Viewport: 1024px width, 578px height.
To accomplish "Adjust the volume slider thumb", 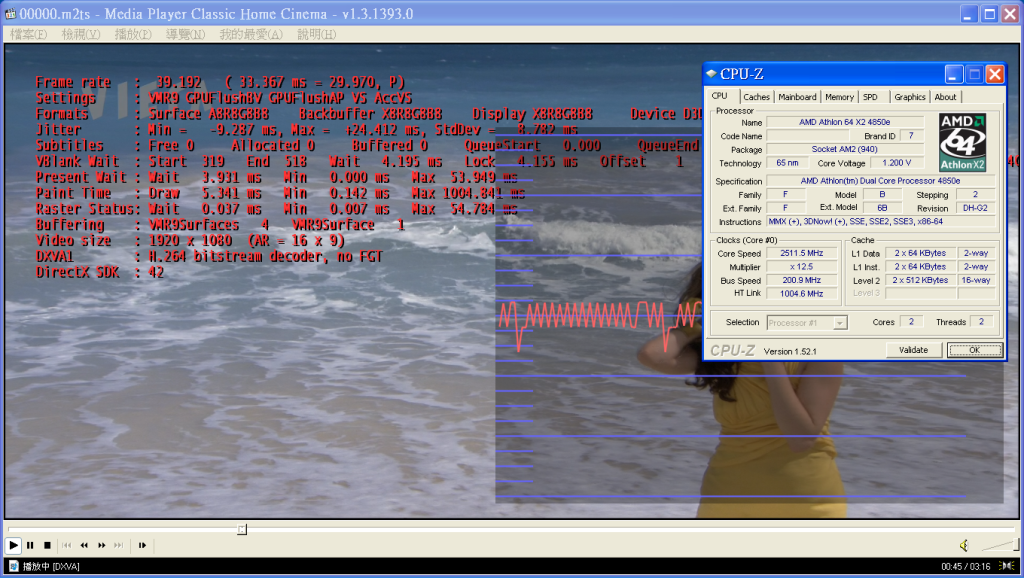I will 1016,545.
